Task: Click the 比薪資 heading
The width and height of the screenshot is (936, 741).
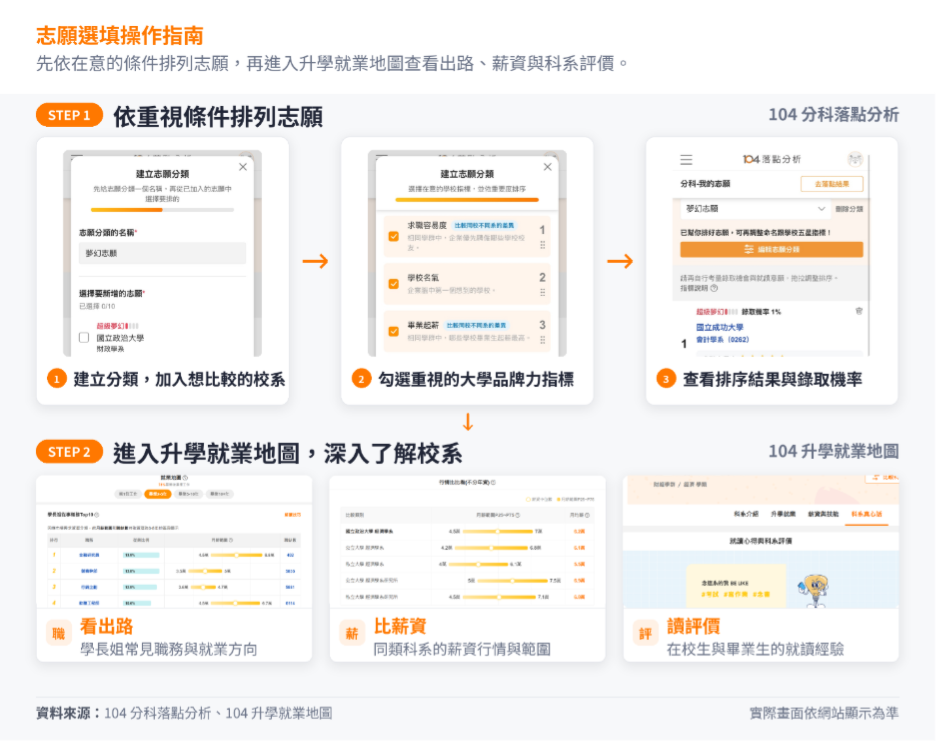Action: [400, 626]
